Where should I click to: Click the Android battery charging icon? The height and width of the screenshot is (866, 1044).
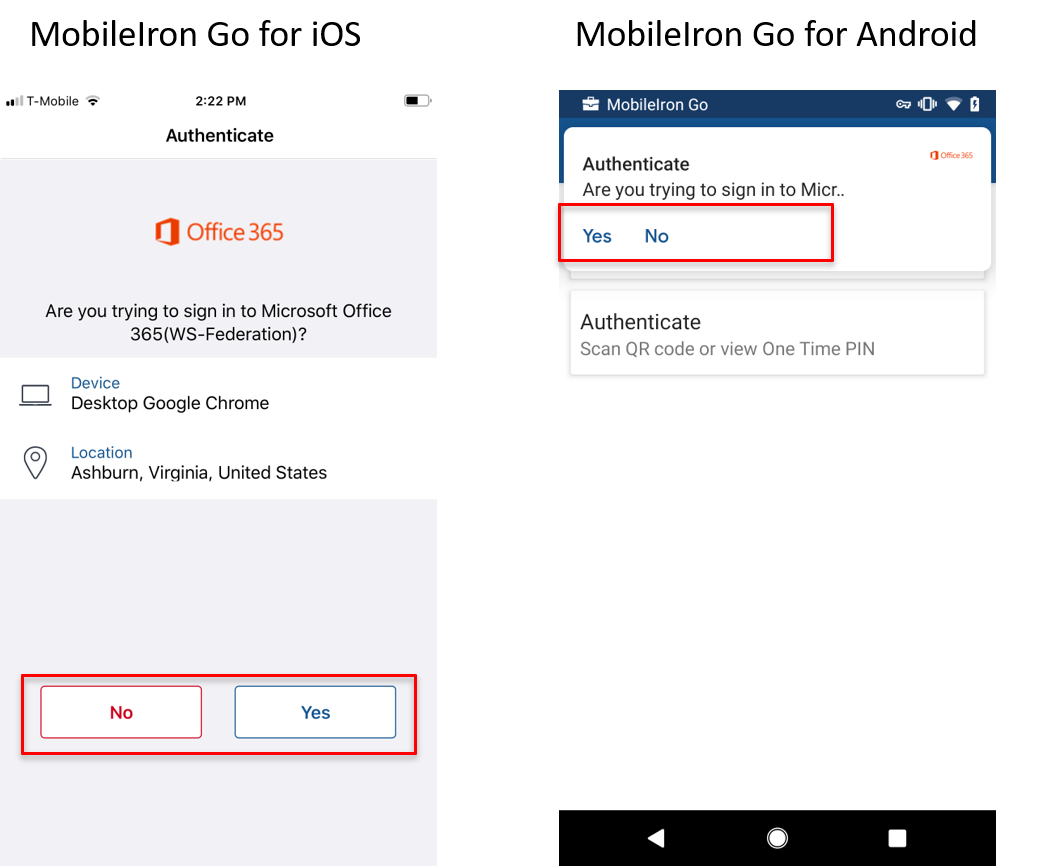tap(975, 104)
